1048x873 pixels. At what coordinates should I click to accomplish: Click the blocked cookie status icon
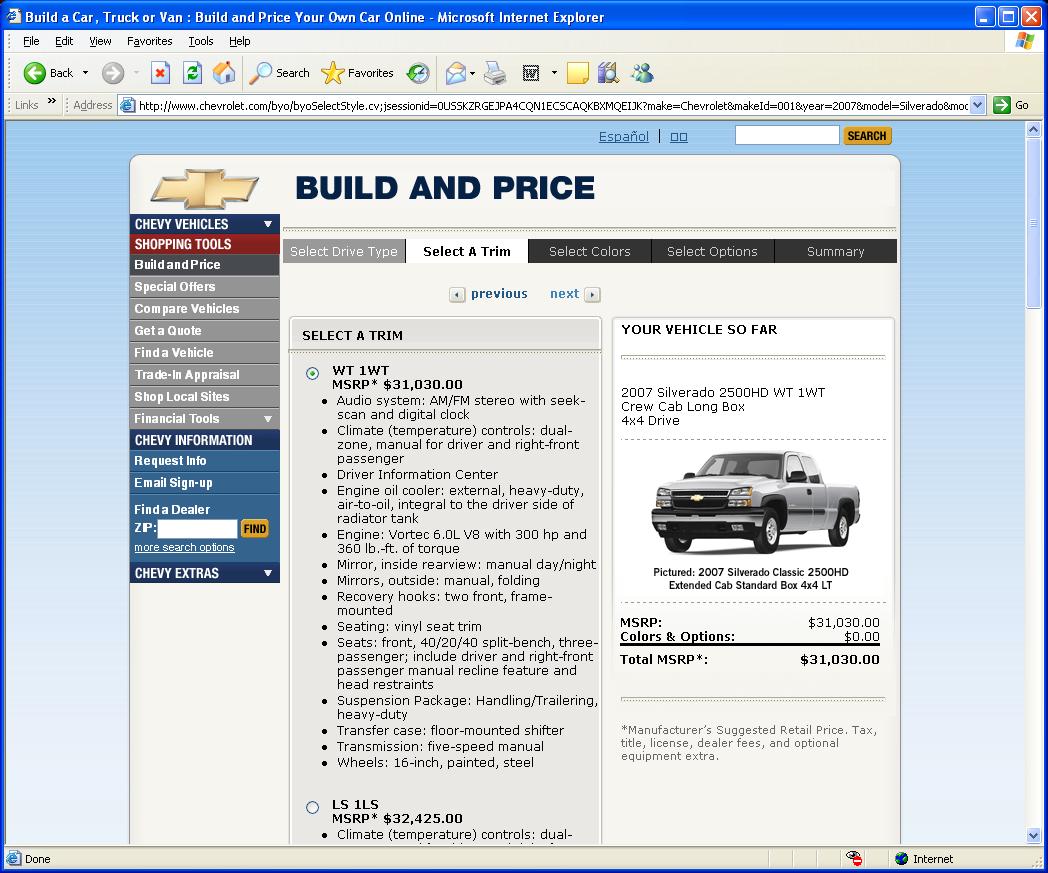pyautogui.click(x=854, y=858)
